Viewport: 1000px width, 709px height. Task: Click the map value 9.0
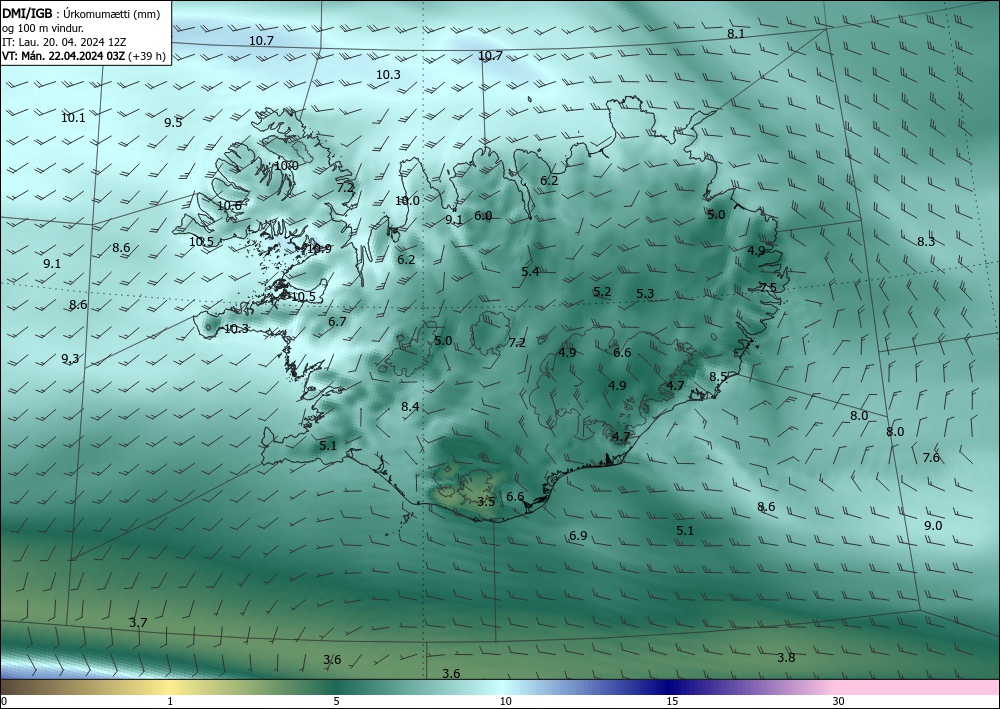933,525
